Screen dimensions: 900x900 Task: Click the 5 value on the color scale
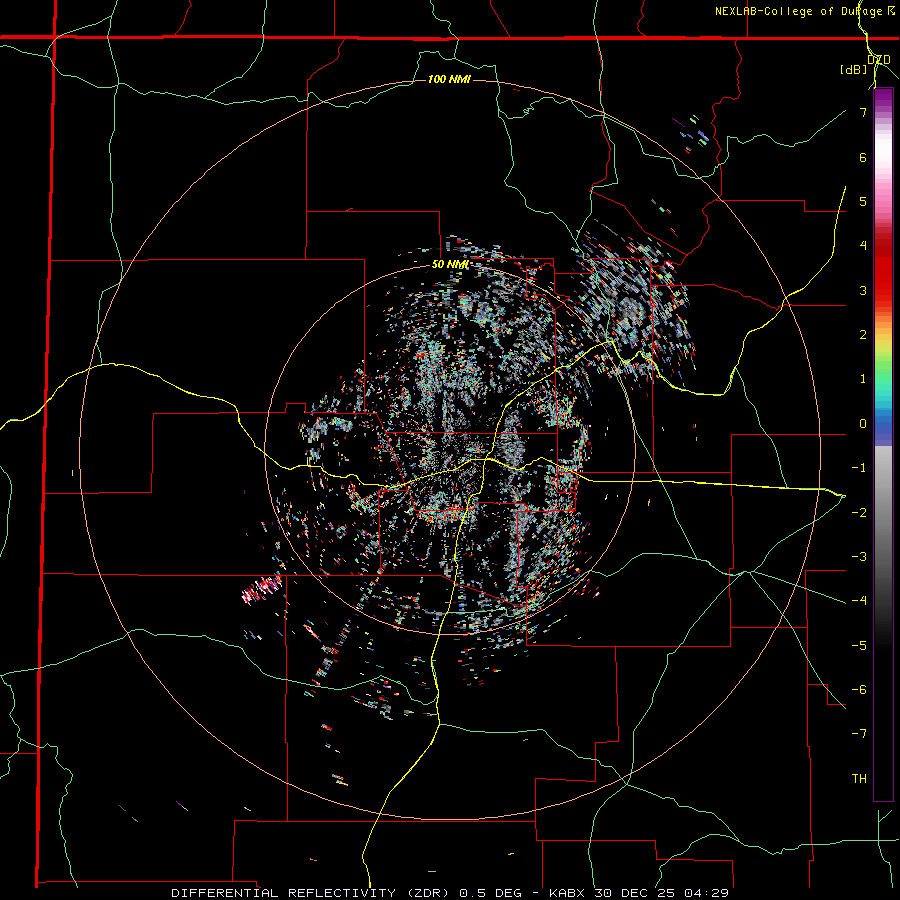pos(863,201)
